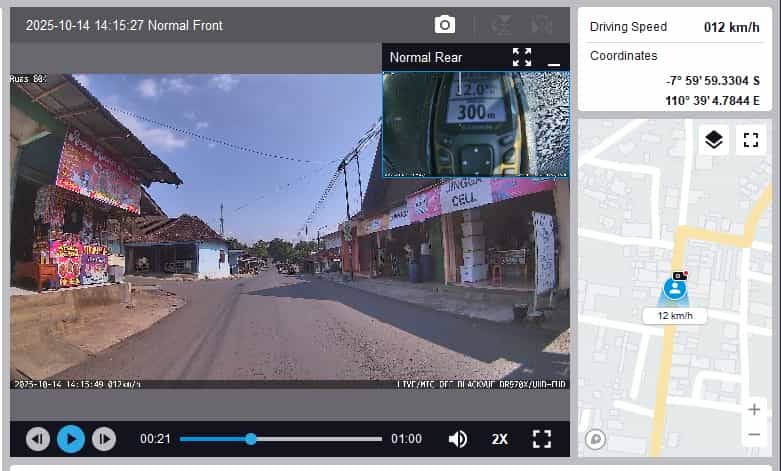Click the horizontal flip video icon
Screen dimensions: 781x471
(x=543, y=25)
